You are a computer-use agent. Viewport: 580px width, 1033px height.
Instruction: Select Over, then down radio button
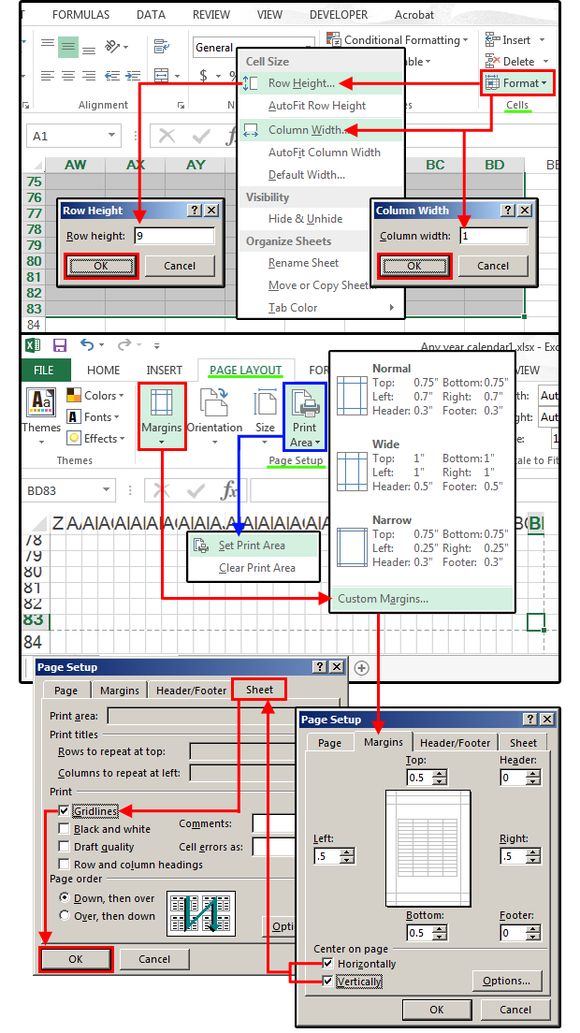pos(65,916)
